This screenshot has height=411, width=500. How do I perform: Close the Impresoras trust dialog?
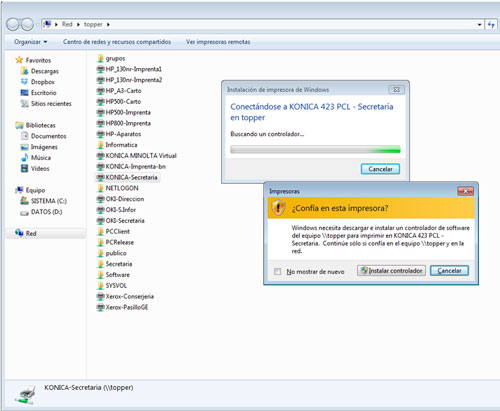(x=465, y=191)
